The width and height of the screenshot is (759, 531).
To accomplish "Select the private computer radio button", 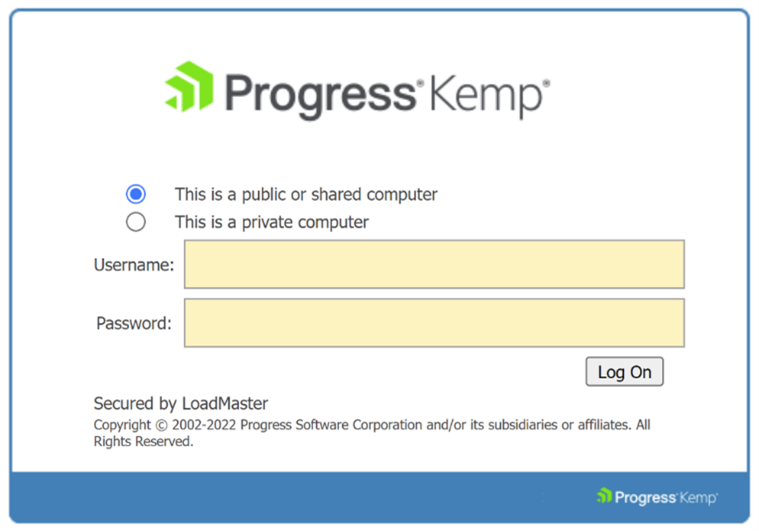I will pos(136,222).
